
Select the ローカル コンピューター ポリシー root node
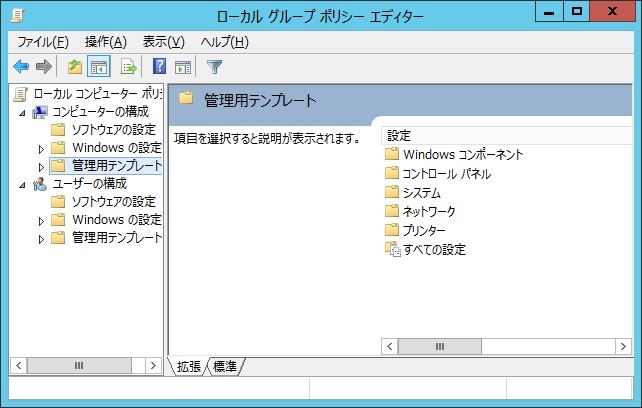click(x=98, y=94)
